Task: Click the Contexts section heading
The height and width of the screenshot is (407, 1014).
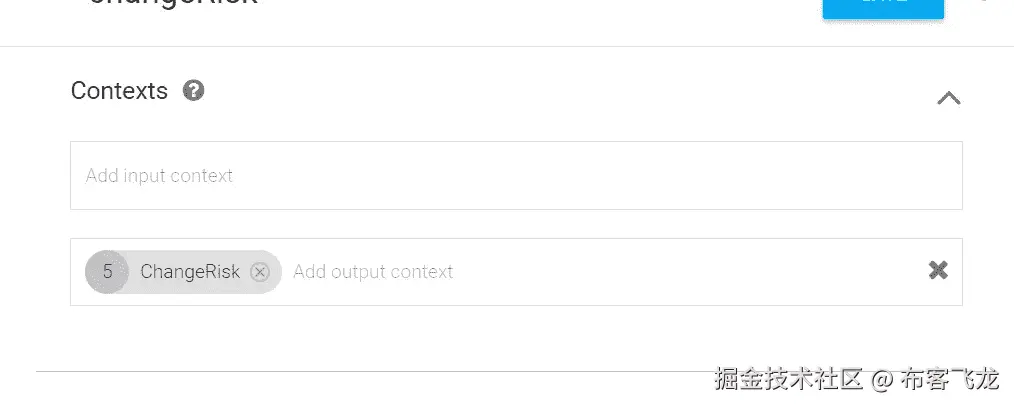Action: point(119,91)
